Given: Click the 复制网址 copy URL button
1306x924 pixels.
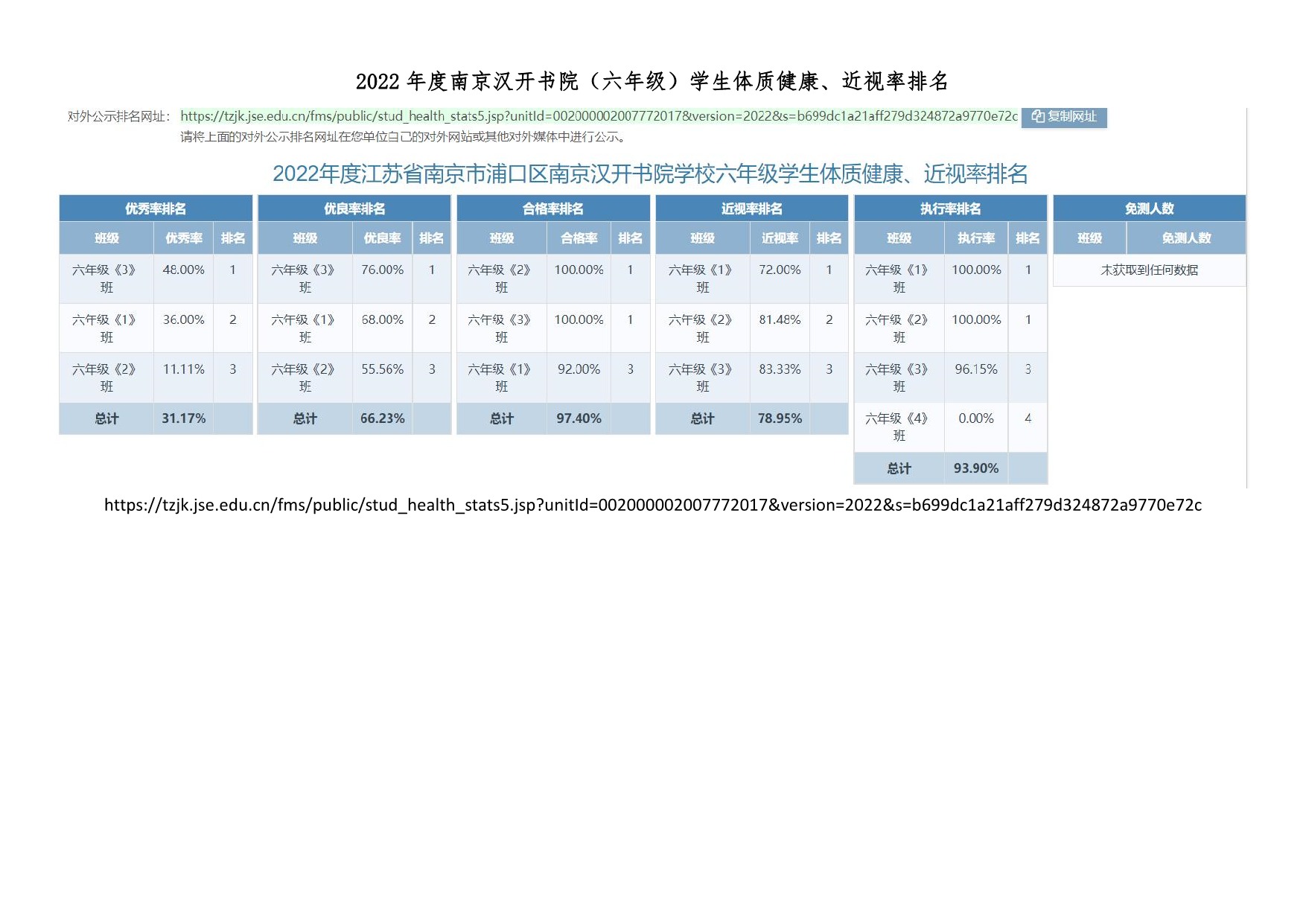Looking at the screenshot, I should coord(1064,117).
